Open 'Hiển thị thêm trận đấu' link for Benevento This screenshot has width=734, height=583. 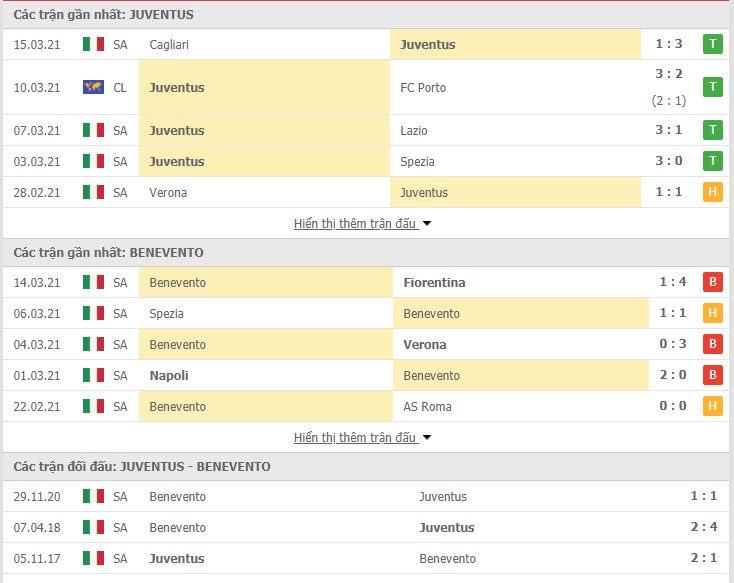(355, 437)
